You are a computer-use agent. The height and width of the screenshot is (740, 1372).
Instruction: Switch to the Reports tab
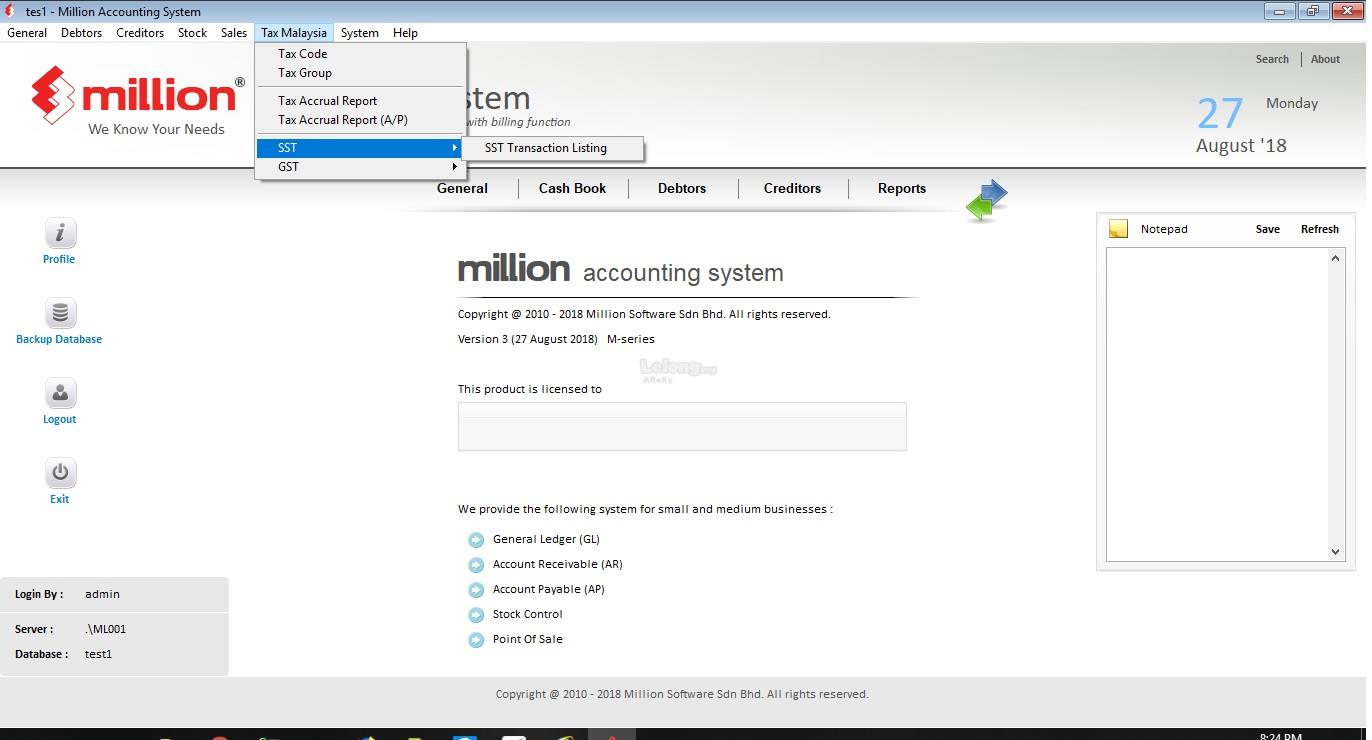pos(902,188)
